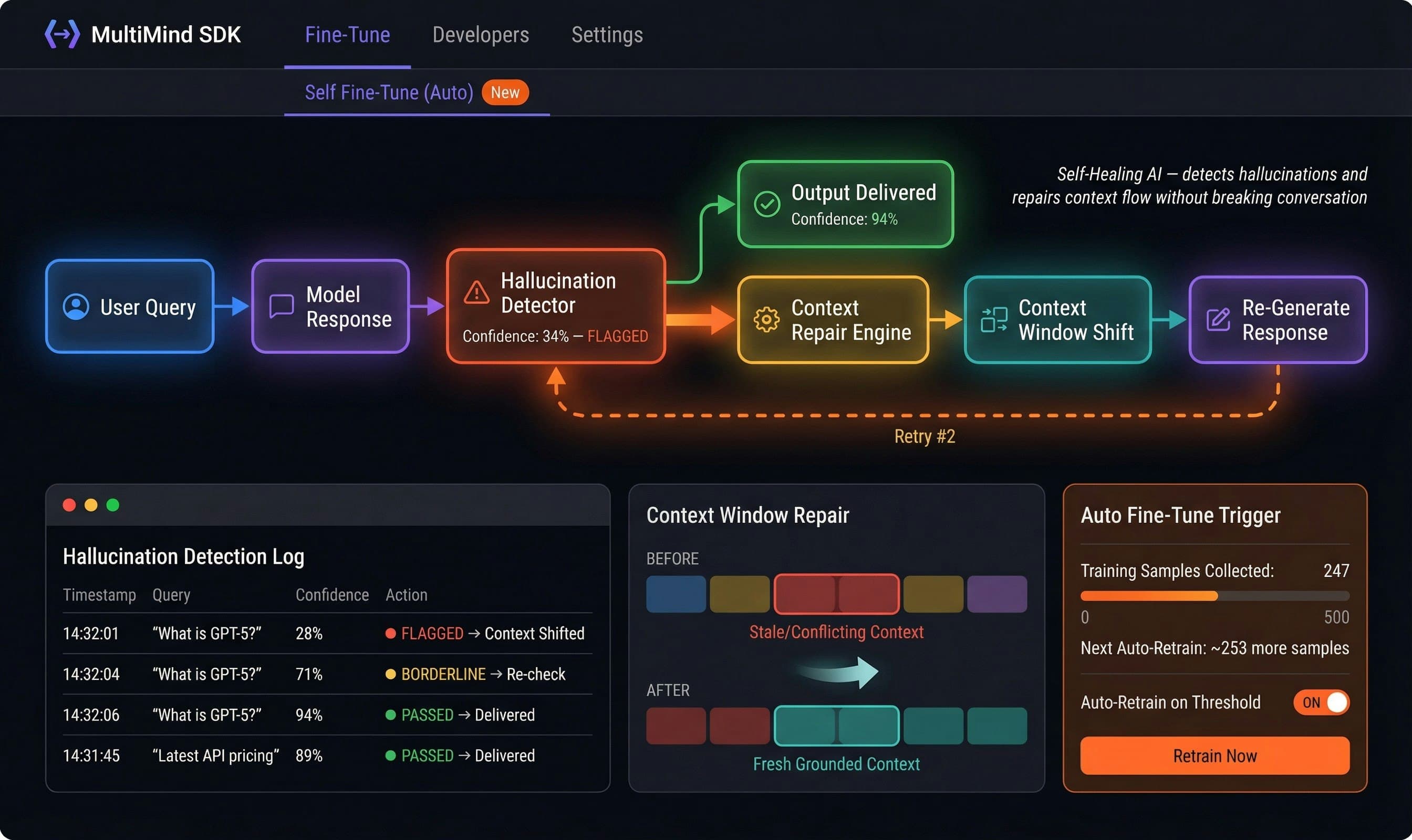
Task: Click the checkmark icon in Output Delivered
Action: [x=767, y=203]
